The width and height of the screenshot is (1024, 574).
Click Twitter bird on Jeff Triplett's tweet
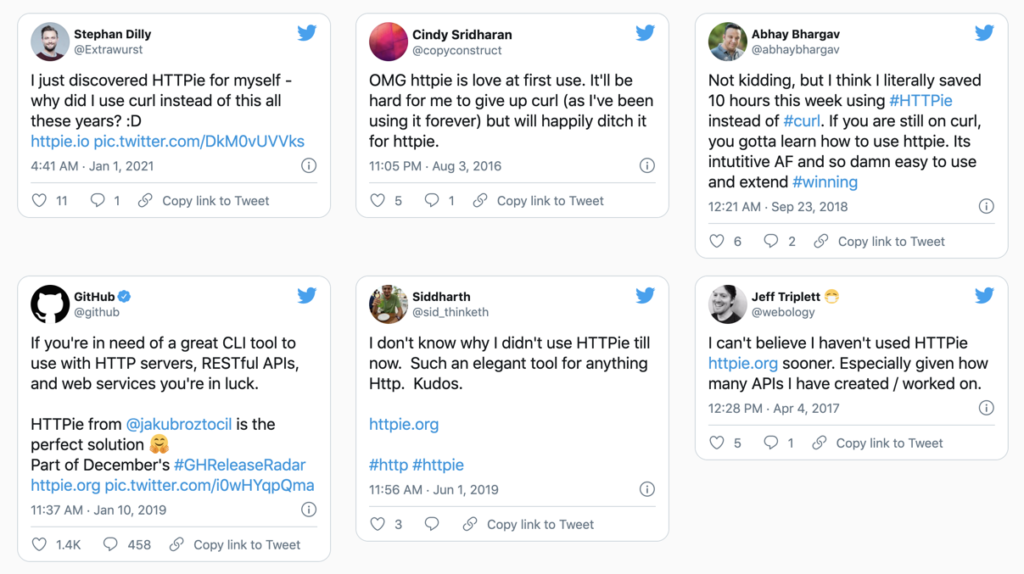984,296
